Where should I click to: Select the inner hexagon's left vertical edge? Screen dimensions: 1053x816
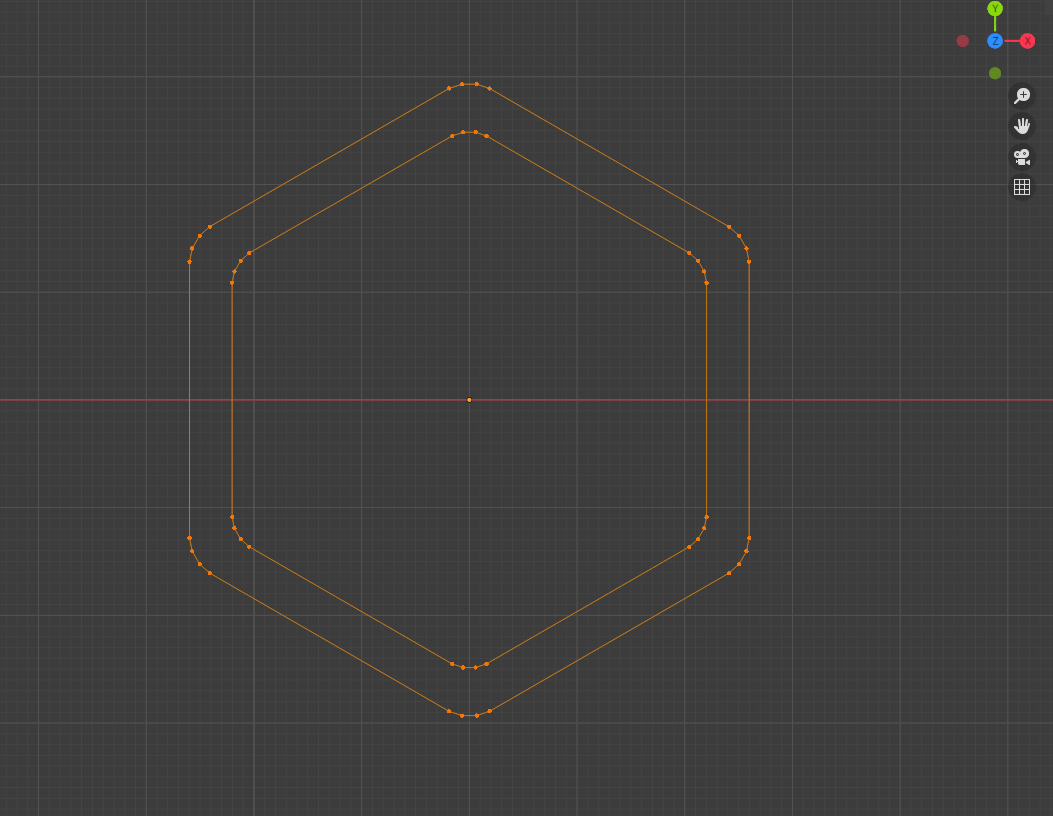point(232,400)
